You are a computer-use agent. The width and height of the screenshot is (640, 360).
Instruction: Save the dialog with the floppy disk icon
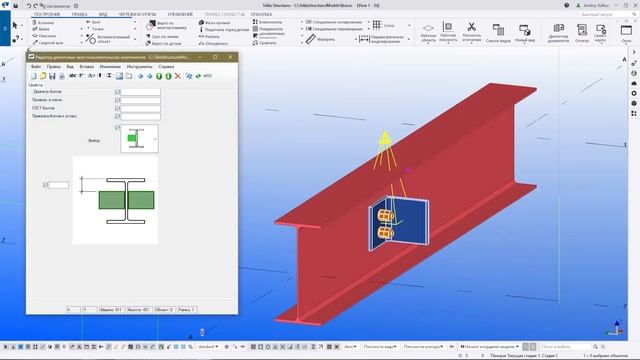[52, 76]
